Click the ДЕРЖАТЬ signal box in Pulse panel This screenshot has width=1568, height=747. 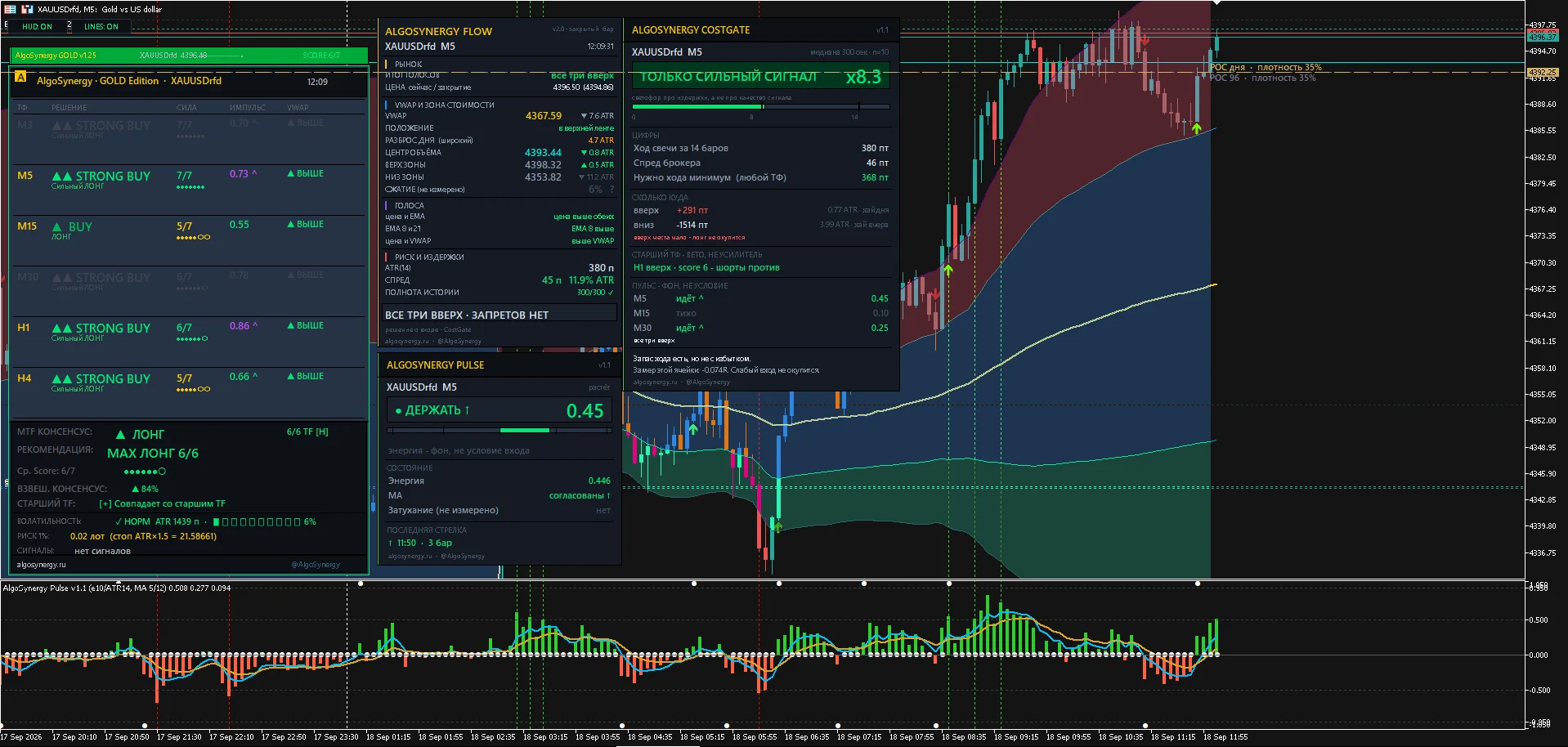[500, 410]
